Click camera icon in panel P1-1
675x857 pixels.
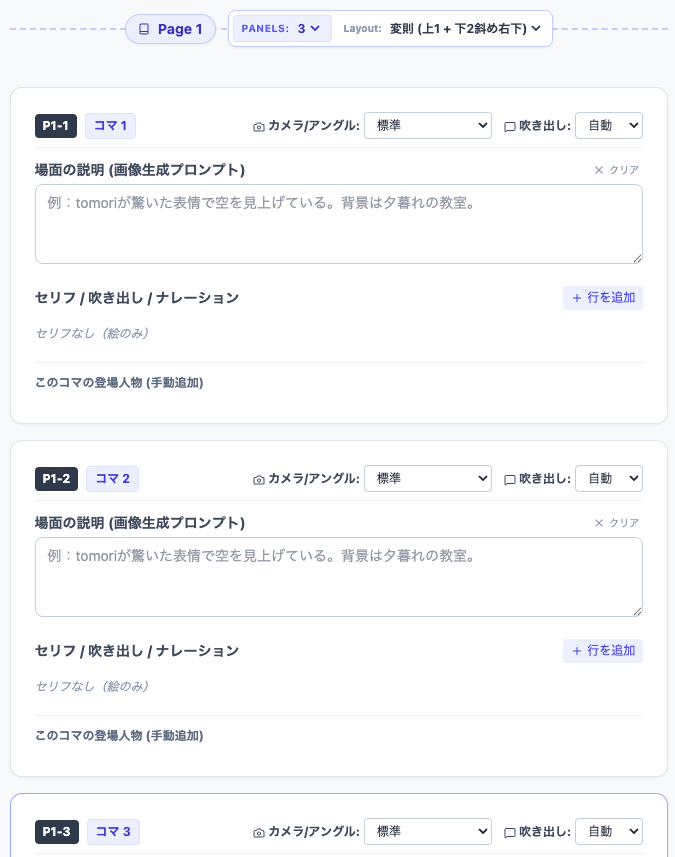(259, 126)
